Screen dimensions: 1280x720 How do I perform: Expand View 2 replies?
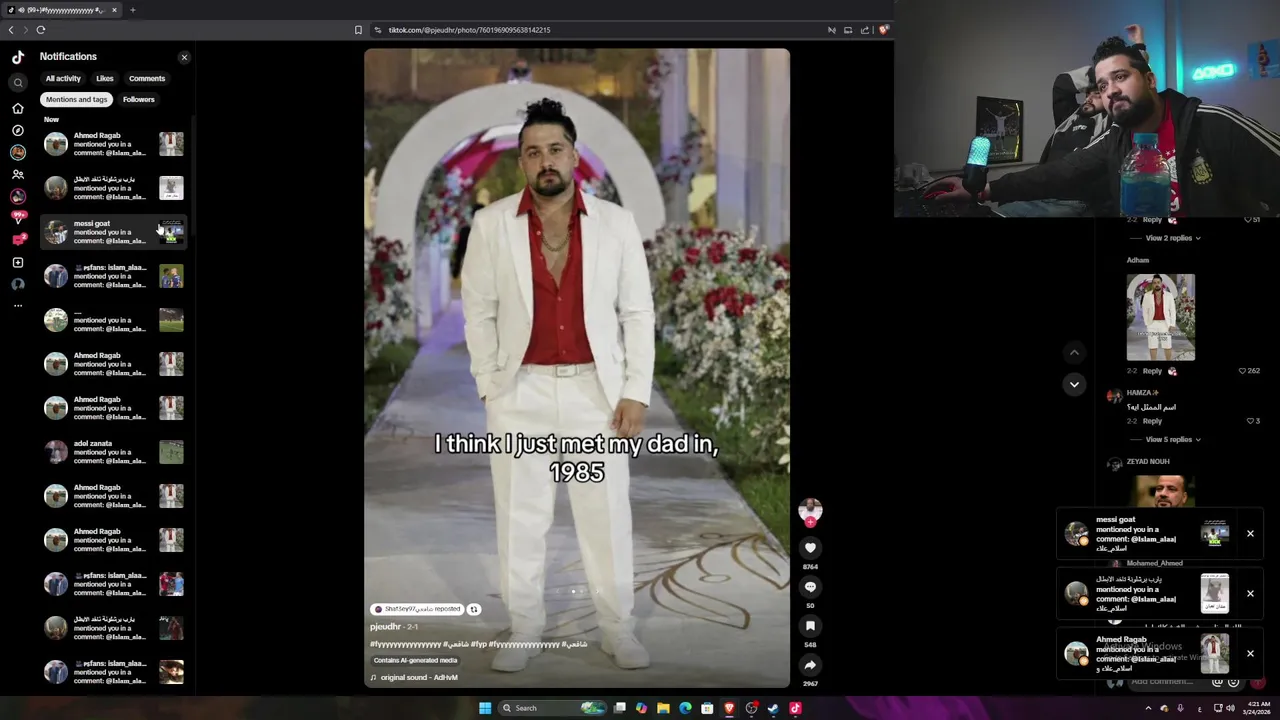pos(1172,238)
